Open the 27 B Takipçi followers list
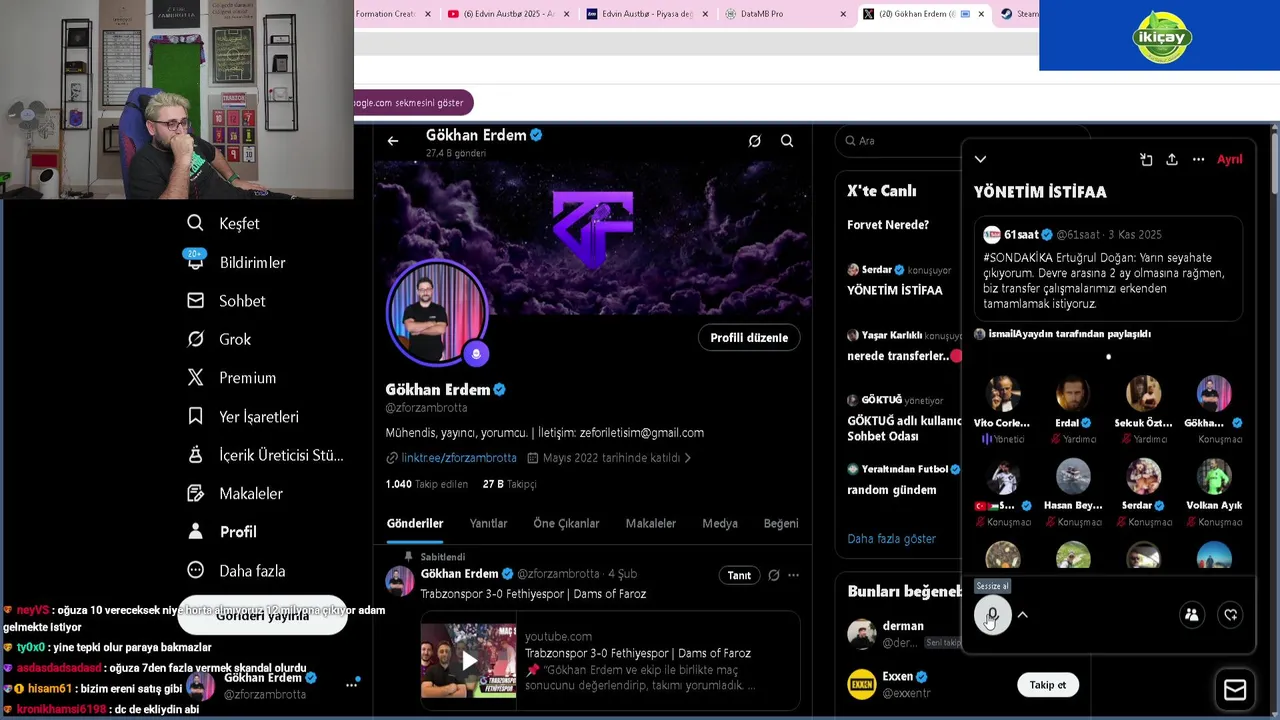Screen dimensions: 1280x720 click(509, 484)
